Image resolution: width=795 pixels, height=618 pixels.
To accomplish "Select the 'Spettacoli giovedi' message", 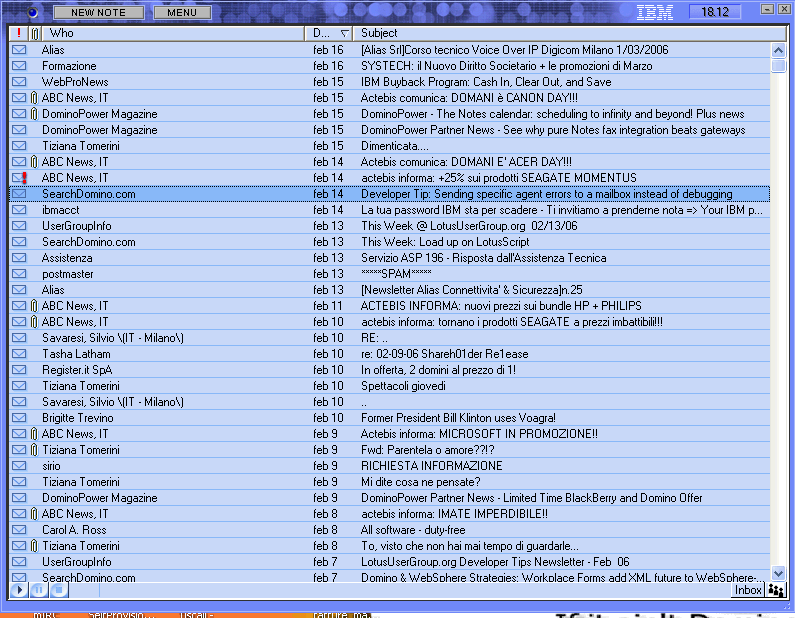I will click(403, 386).
